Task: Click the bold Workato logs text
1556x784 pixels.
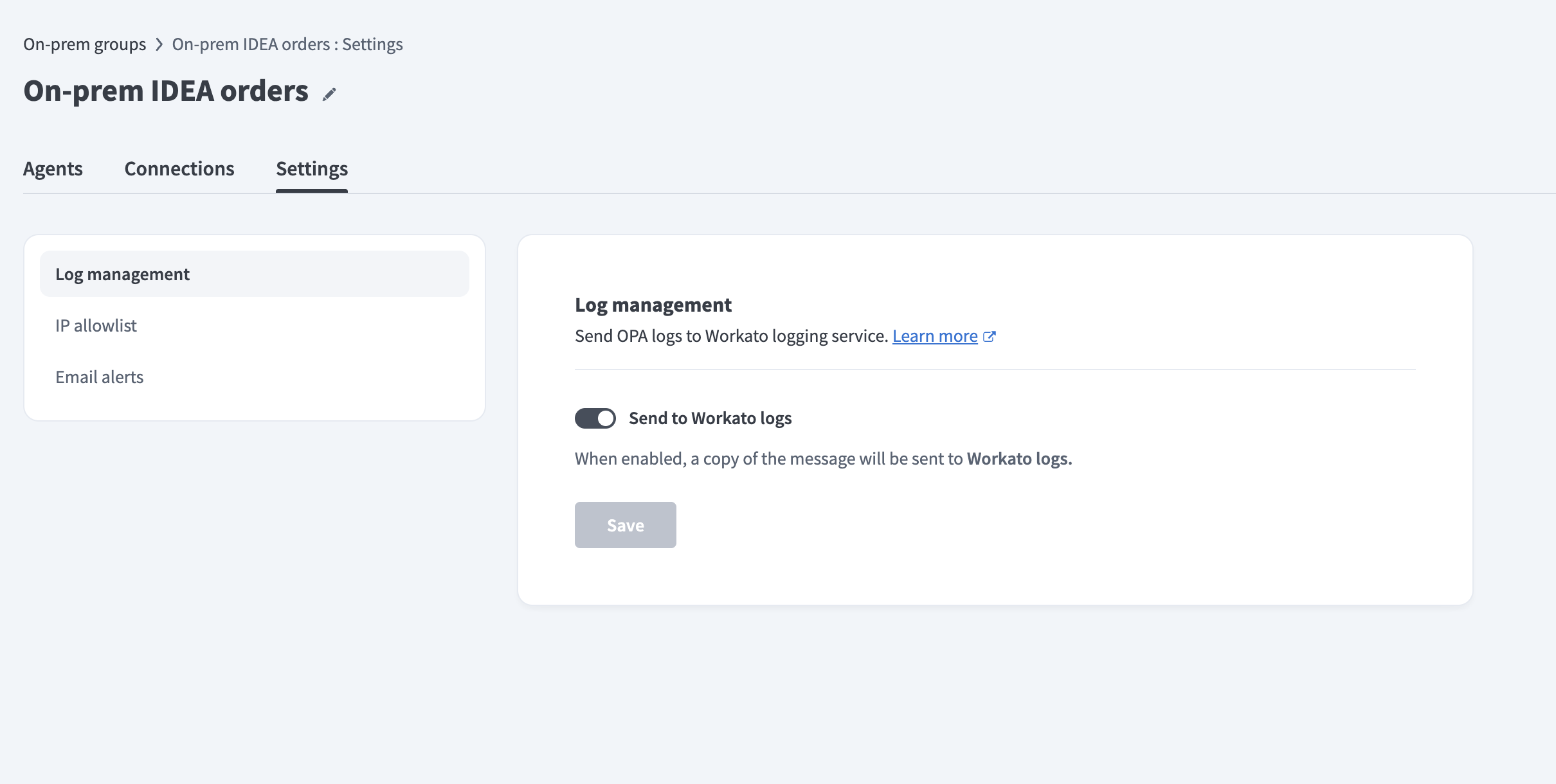Action: [x=1018, y=458]
